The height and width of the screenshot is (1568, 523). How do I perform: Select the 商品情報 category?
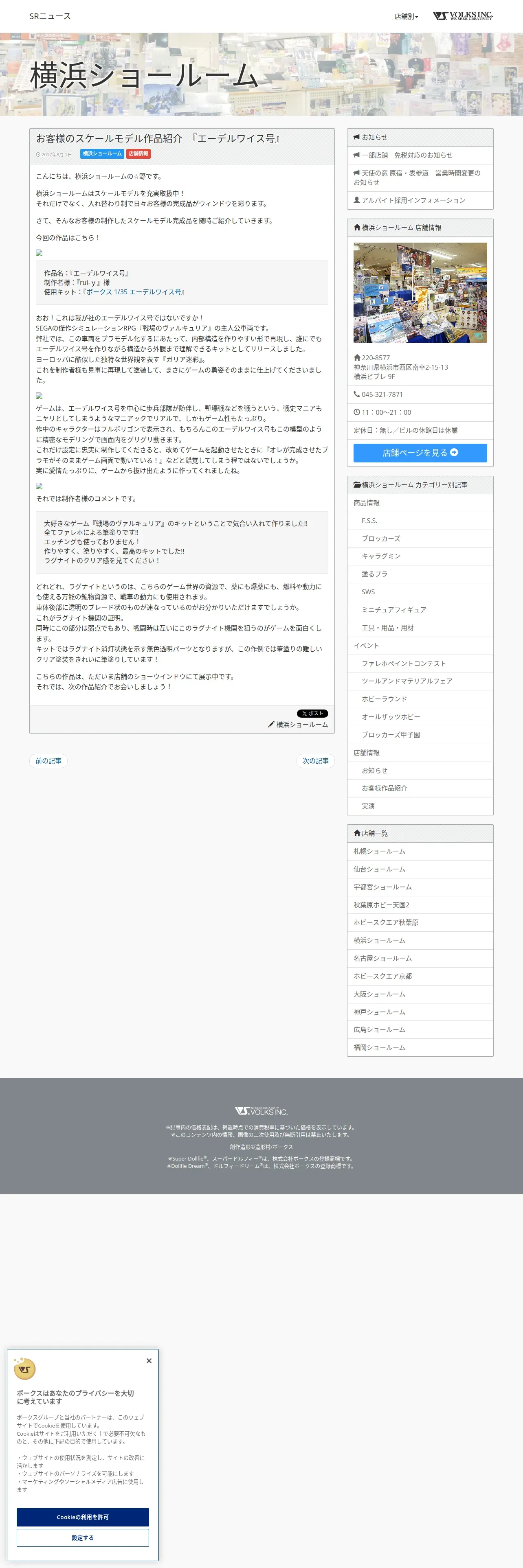point(420,504)
